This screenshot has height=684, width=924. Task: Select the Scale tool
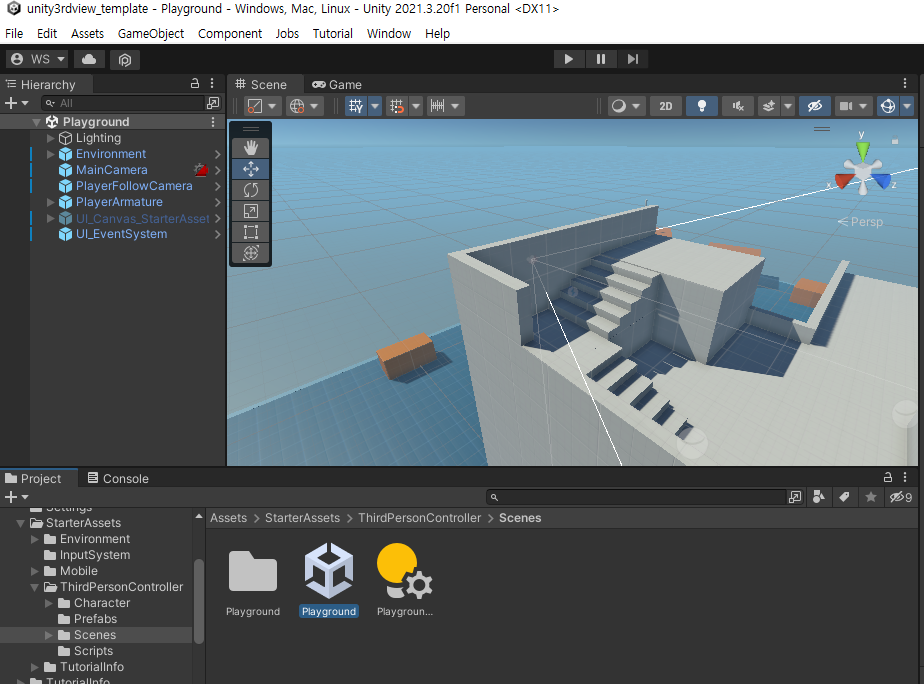pos(250,211)
